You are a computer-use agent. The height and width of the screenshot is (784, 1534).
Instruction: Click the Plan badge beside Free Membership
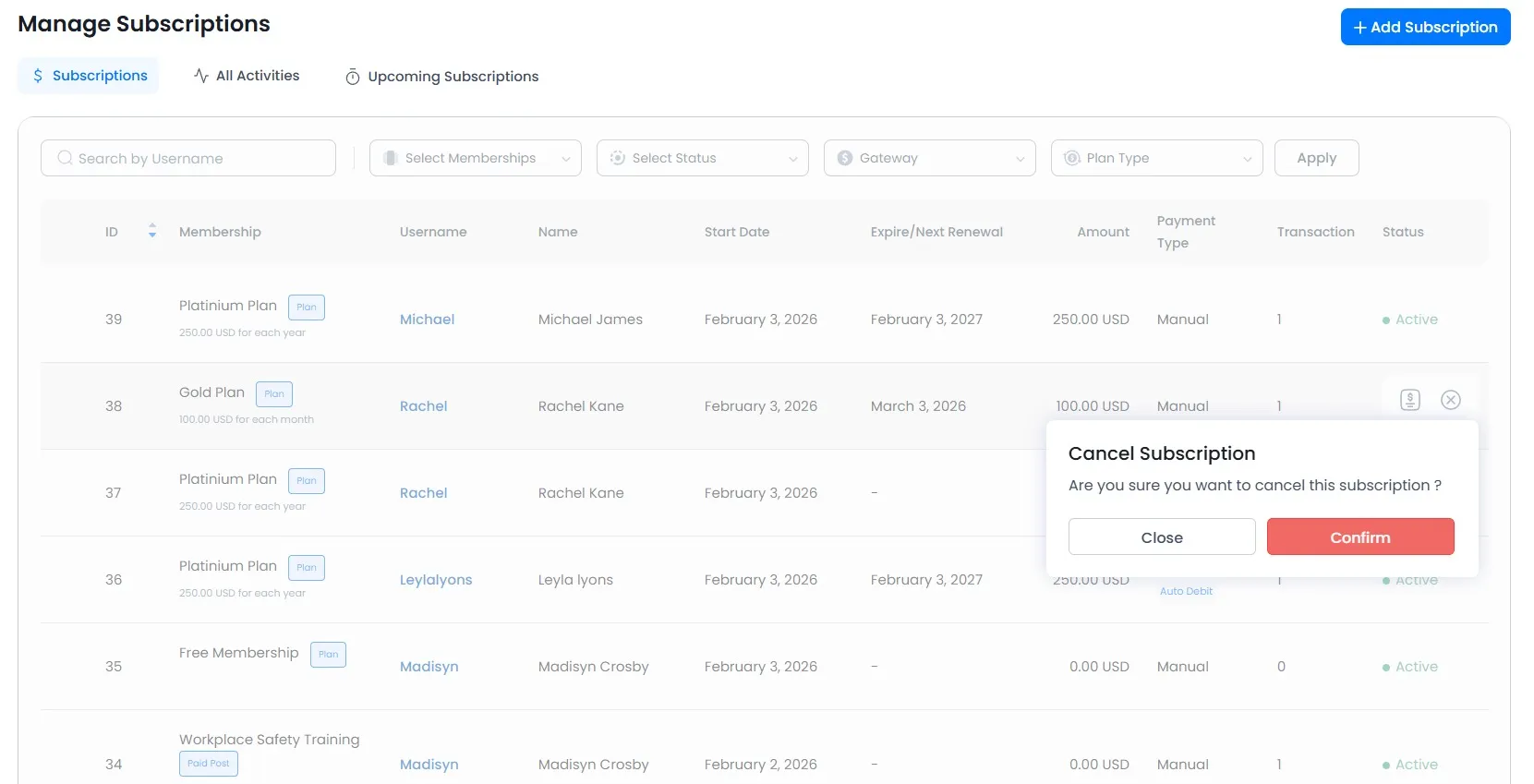pyautogui.click(x=328, y=655)
